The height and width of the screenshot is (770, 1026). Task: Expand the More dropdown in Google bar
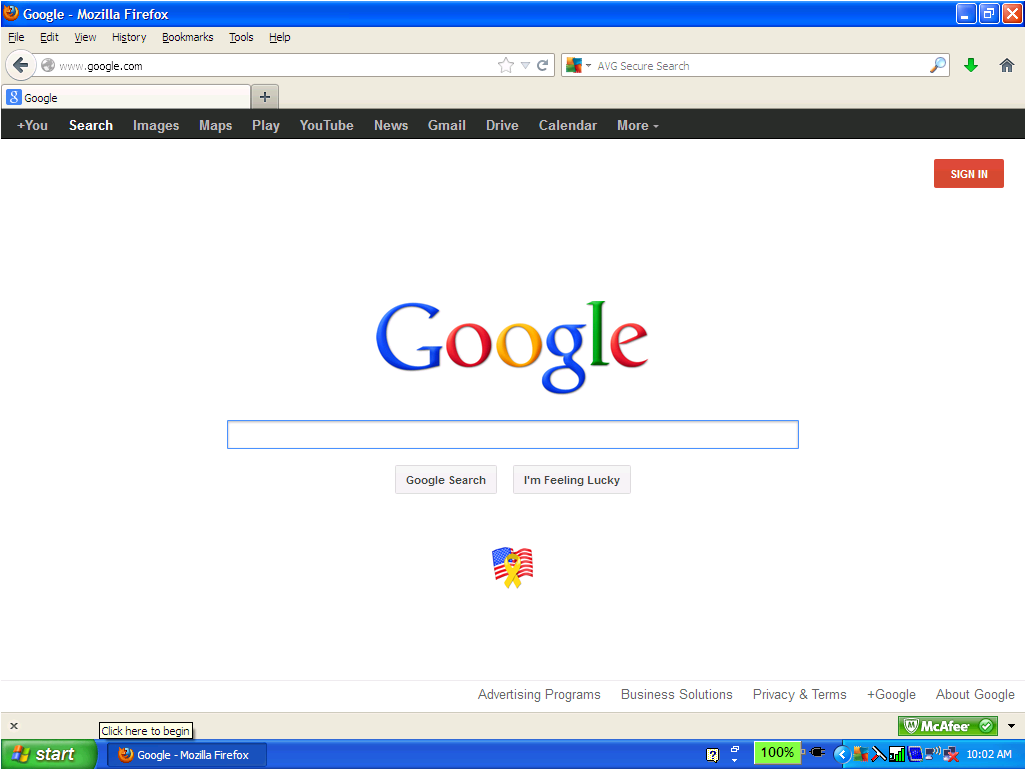point(637,125)
